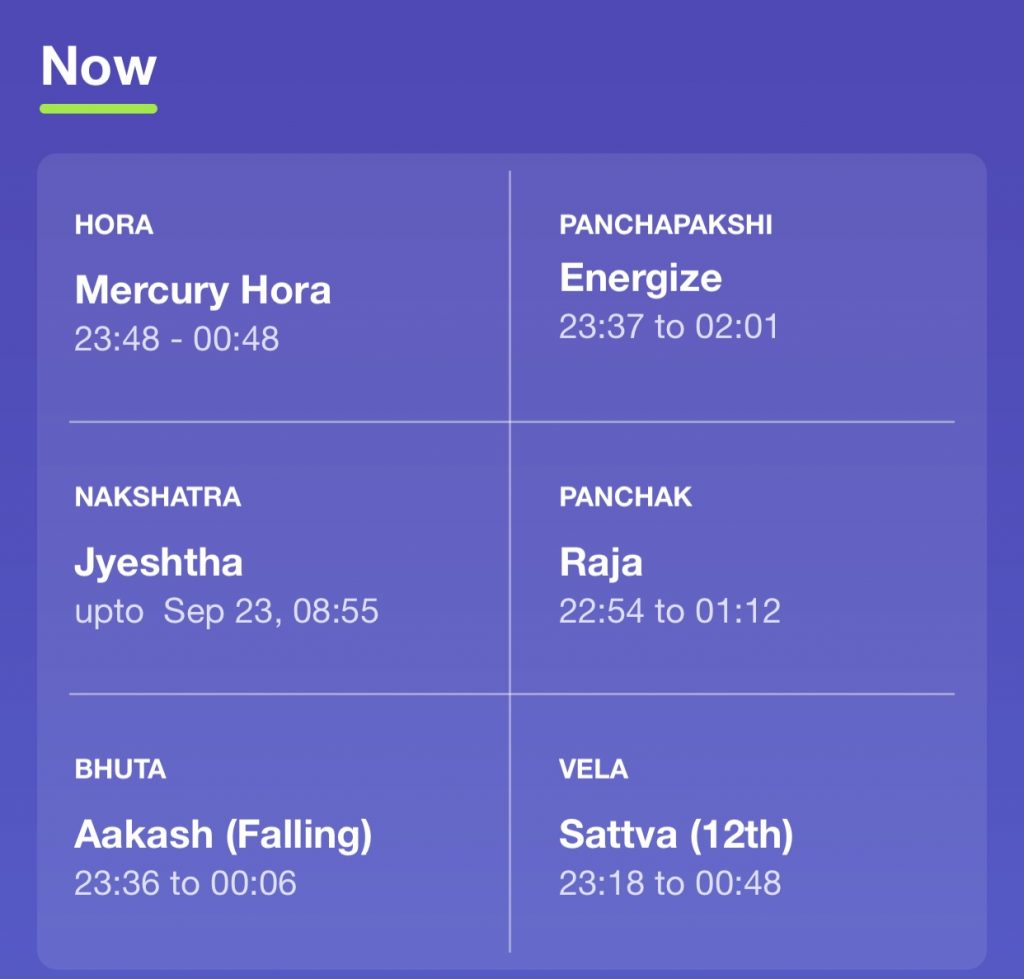Tap Jyeshtha nakshatra title
The height and width of the screenshot is (979, 1024).
point(159,564)
